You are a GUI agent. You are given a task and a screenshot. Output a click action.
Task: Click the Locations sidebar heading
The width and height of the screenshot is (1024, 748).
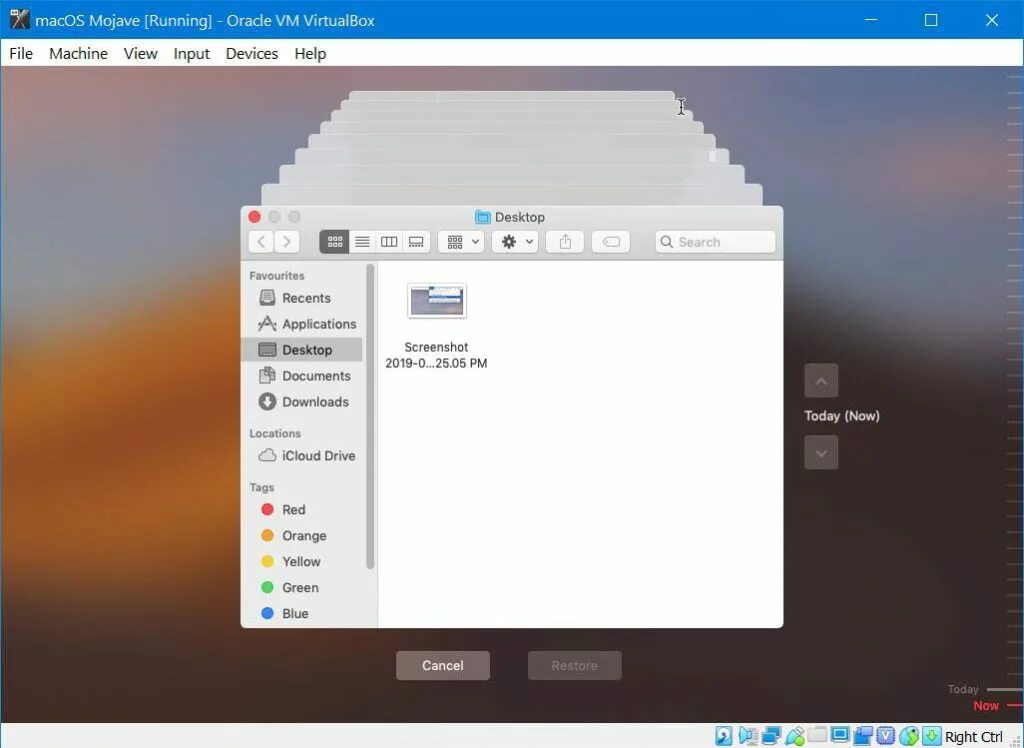(275, 433)
